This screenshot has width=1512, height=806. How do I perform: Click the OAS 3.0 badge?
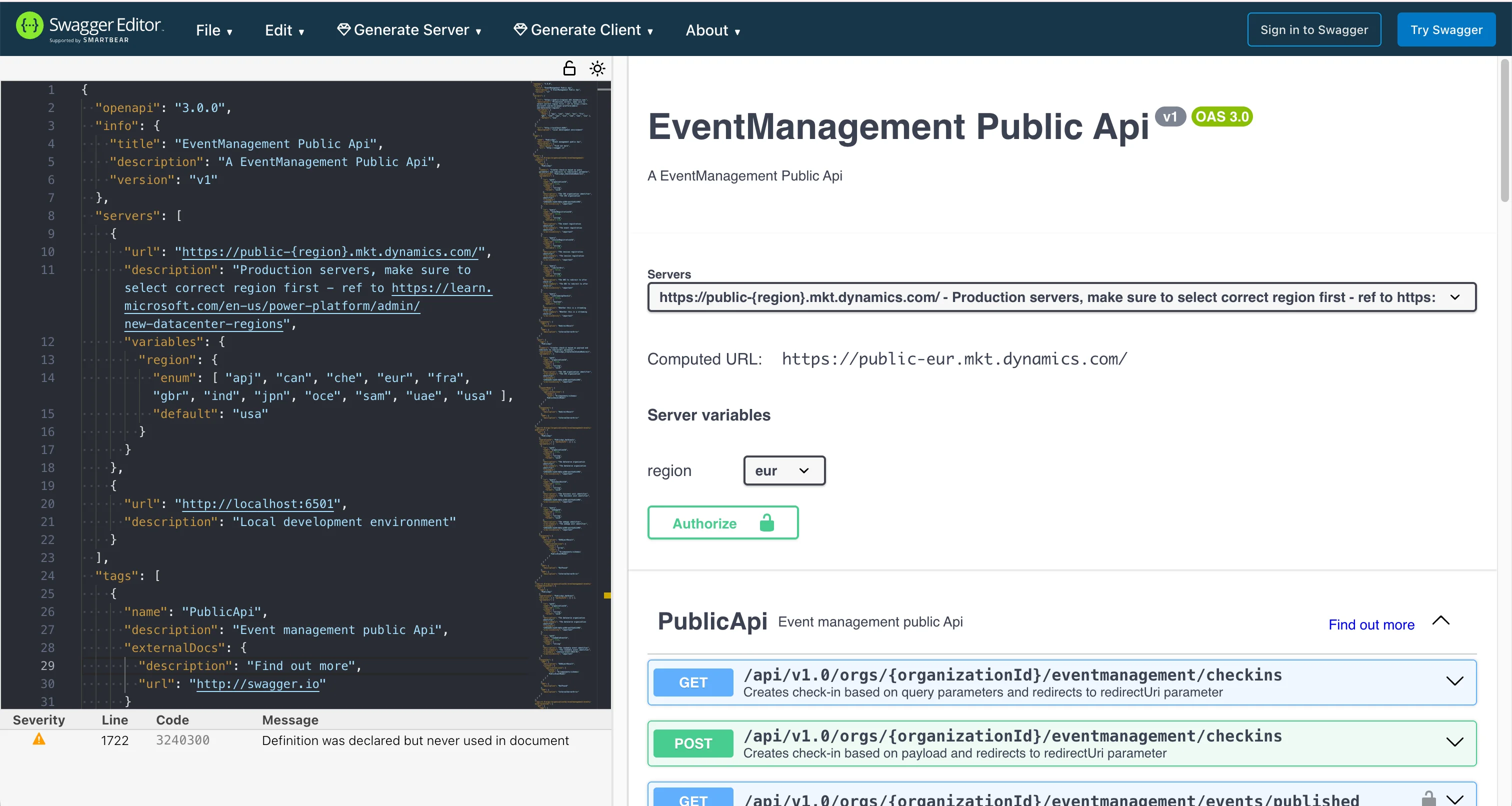[1221, 116]
